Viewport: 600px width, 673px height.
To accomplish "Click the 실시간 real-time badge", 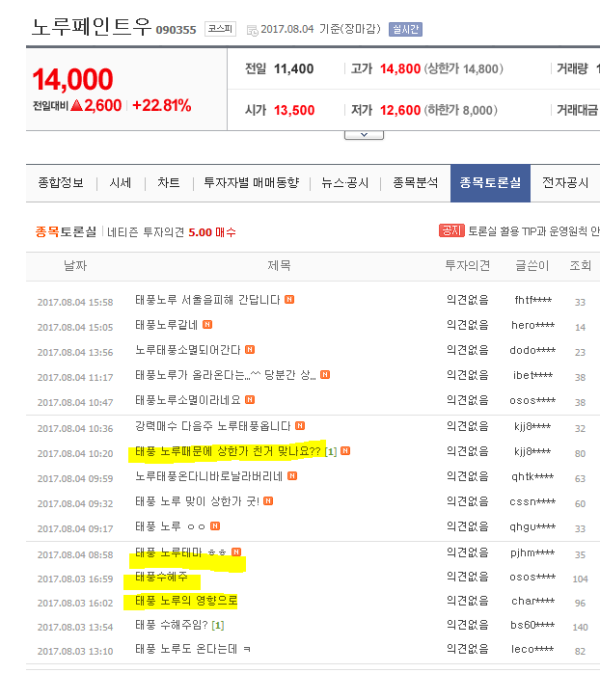I will point(405,29).
